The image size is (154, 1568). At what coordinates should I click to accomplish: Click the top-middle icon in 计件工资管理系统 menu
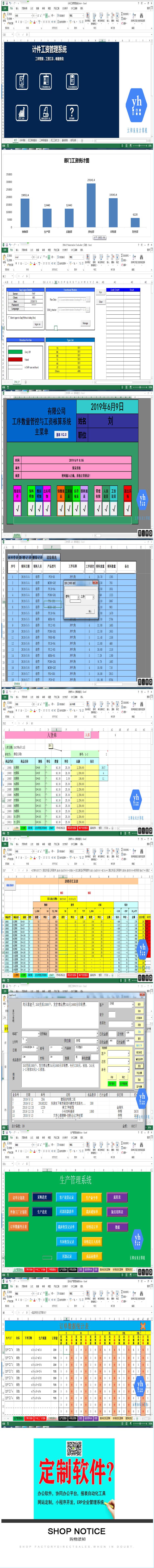coord(46,80)
